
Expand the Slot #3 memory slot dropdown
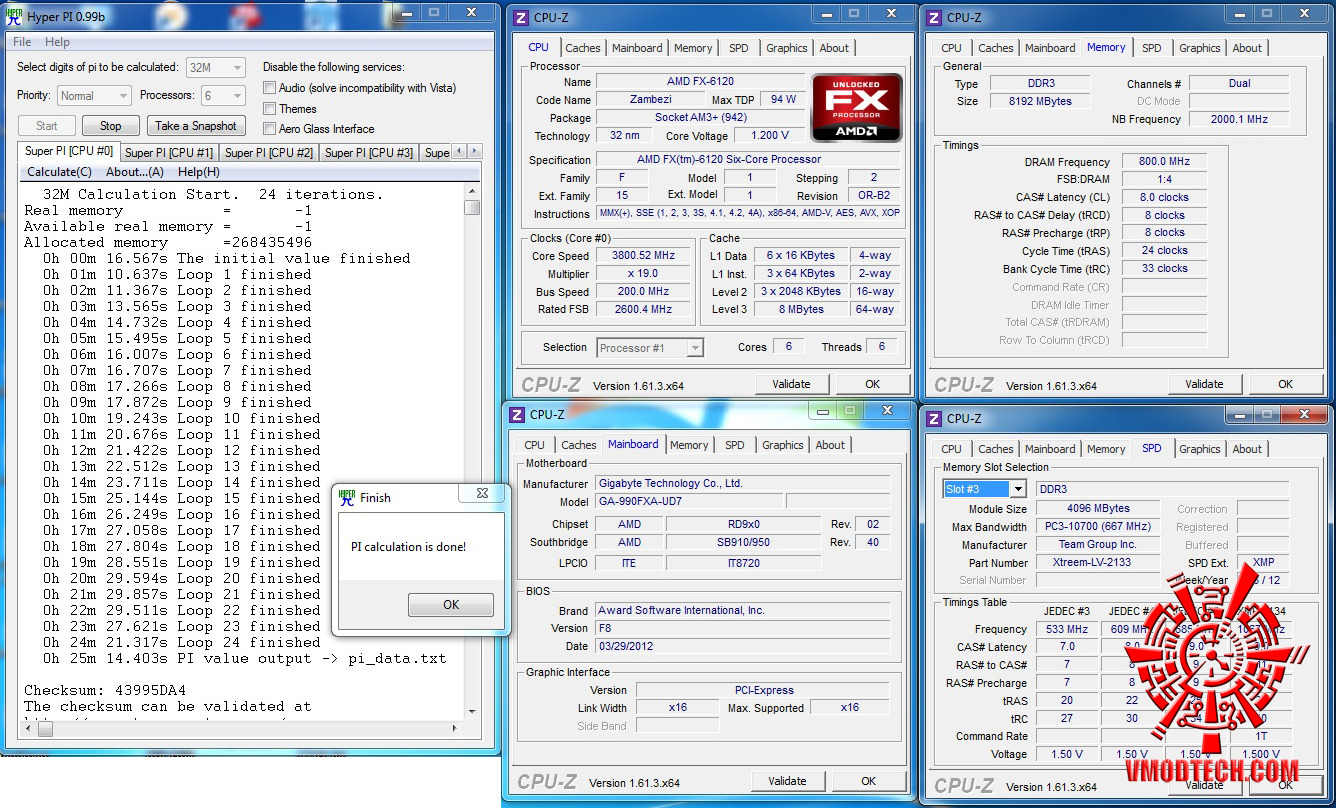pos(985,489)
